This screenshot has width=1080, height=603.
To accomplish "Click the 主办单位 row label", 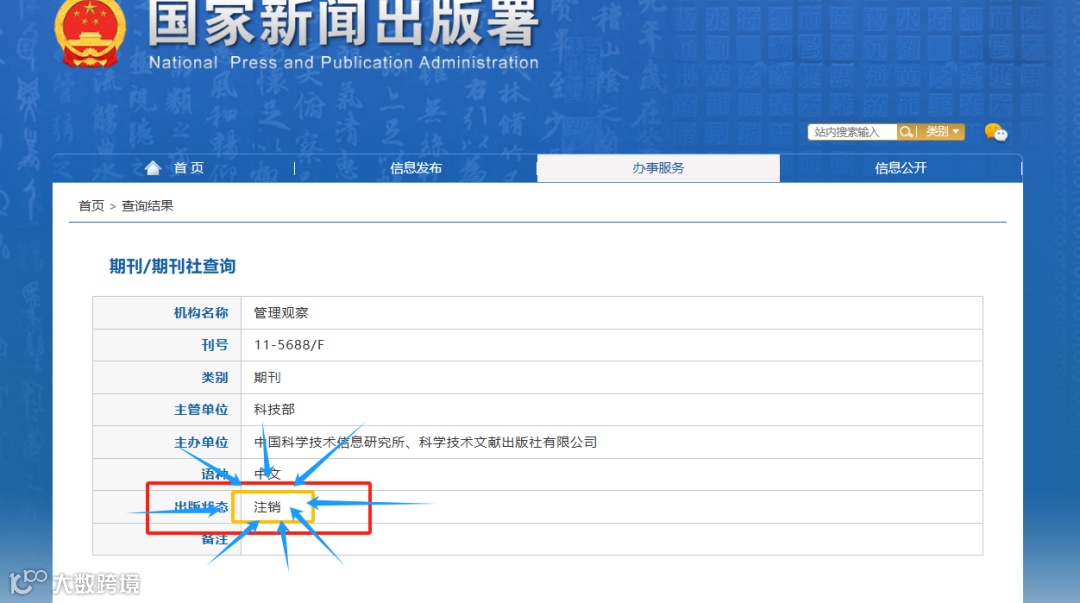I will (200, 442).
